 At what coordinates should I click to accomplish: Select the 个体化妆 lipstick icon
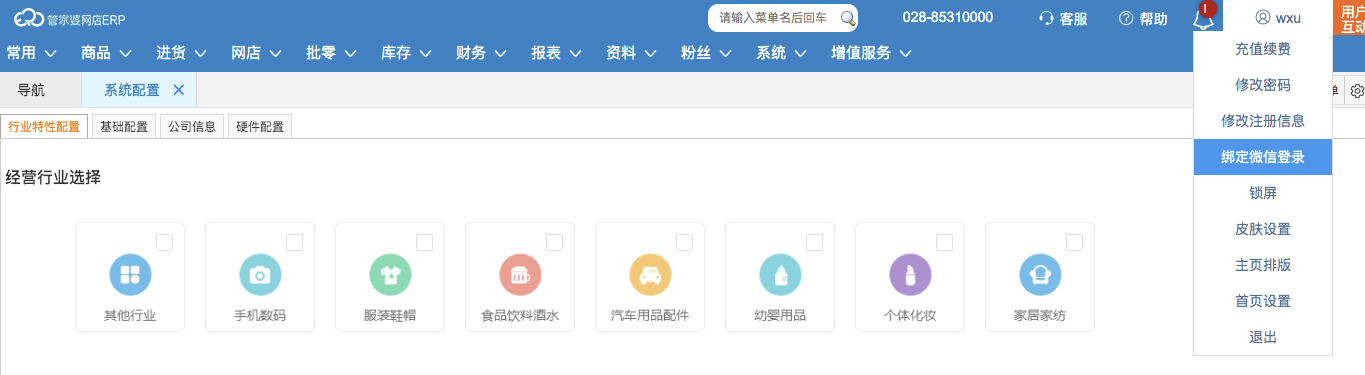click(x=910, y=275)
